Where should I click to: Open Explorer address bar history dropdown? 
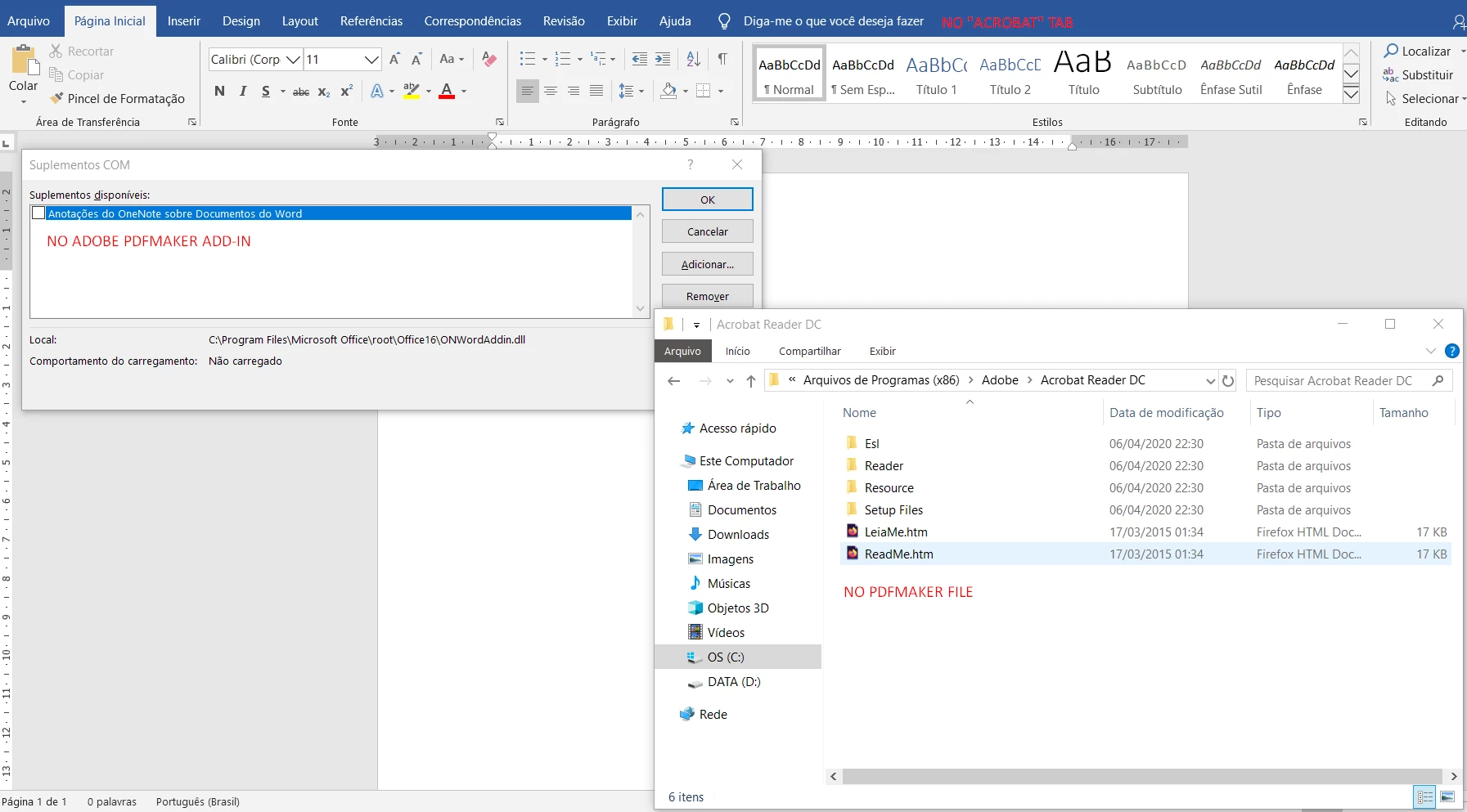pyautogui.click(x=1211, y=381)
